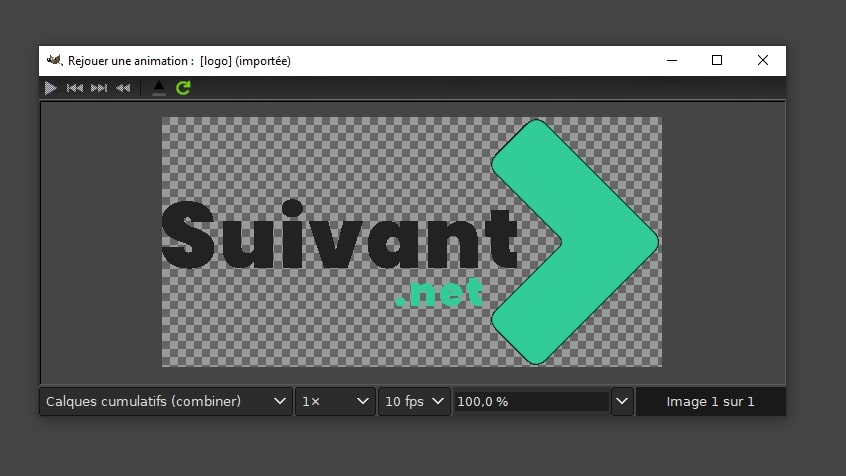Screen dimensions: 846x476
Task: Rewind the animation to the start
Action: click(x=123, y=88)
